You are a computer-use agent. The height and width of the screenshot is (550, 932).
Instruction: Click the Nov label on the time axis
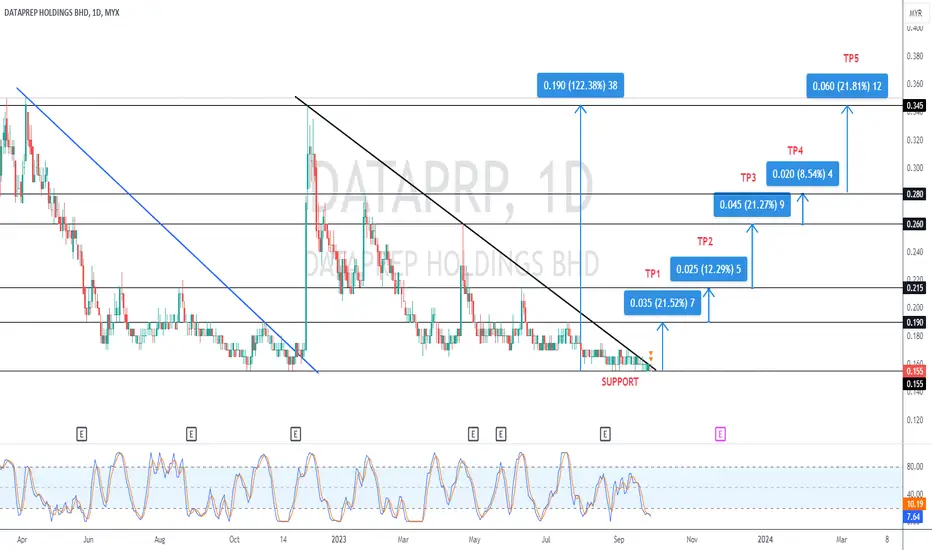692,540
